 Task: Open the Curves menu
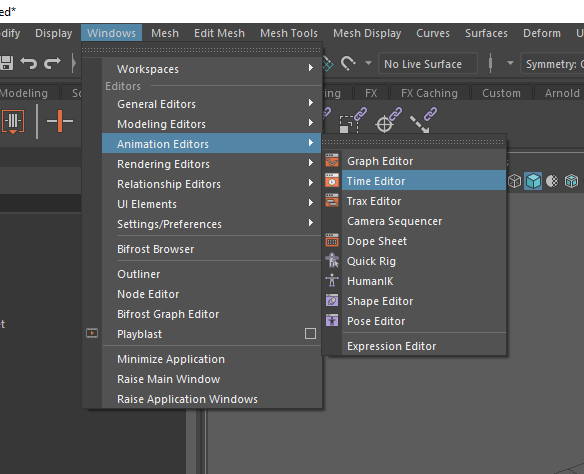coord(433,33)
